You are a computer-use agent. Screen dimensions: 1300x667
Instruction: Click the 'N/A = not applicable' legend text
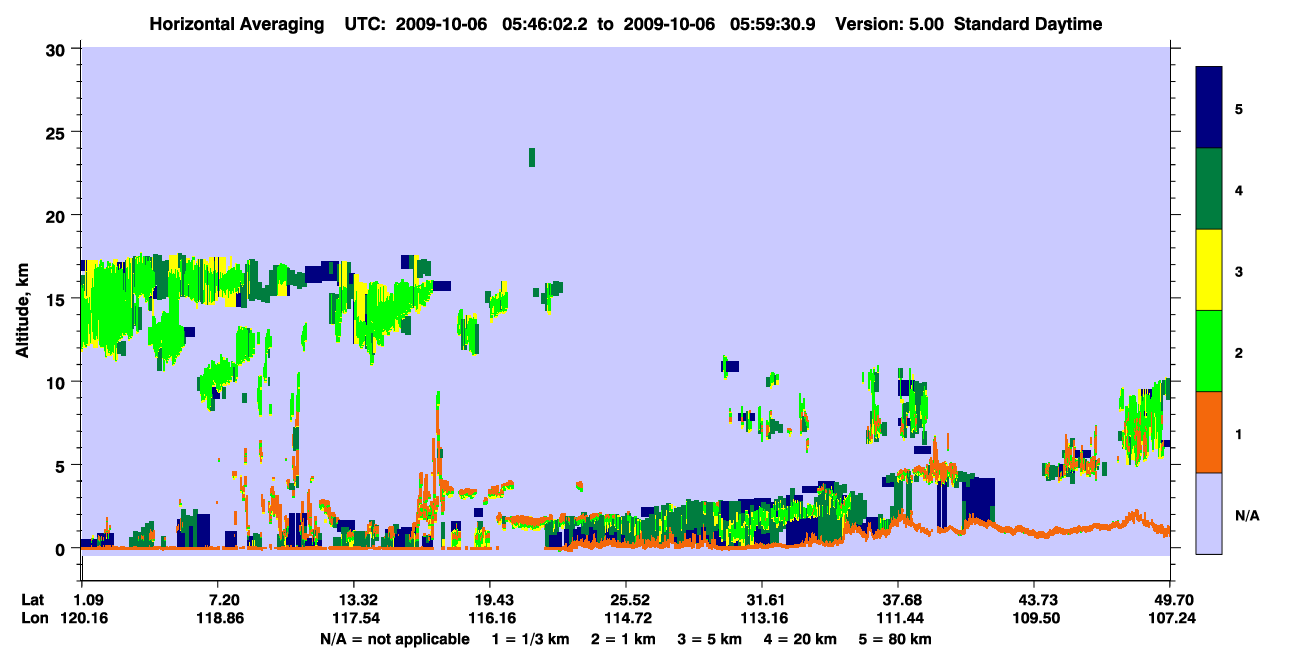(x=394, y=639)
